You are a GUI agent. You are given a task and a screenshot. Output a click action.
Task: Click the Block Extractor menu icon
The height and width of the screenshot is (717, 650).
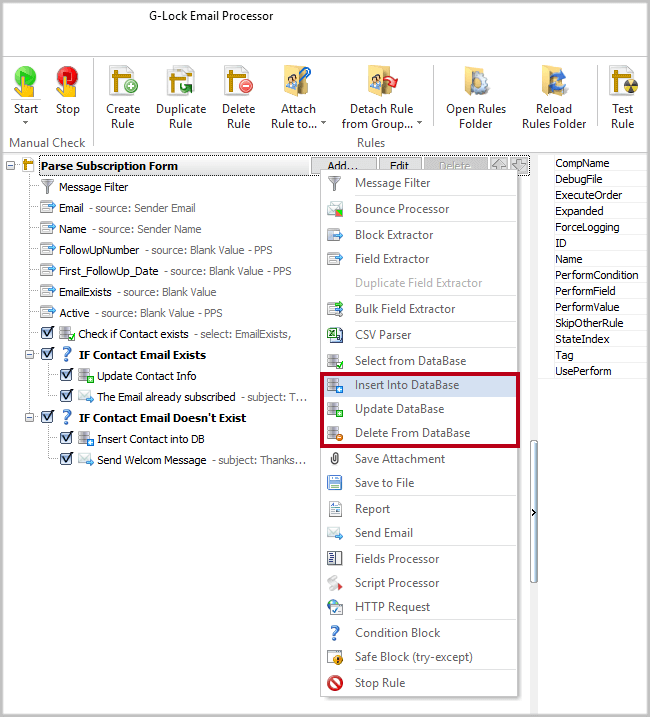click(x=335, y=235)
